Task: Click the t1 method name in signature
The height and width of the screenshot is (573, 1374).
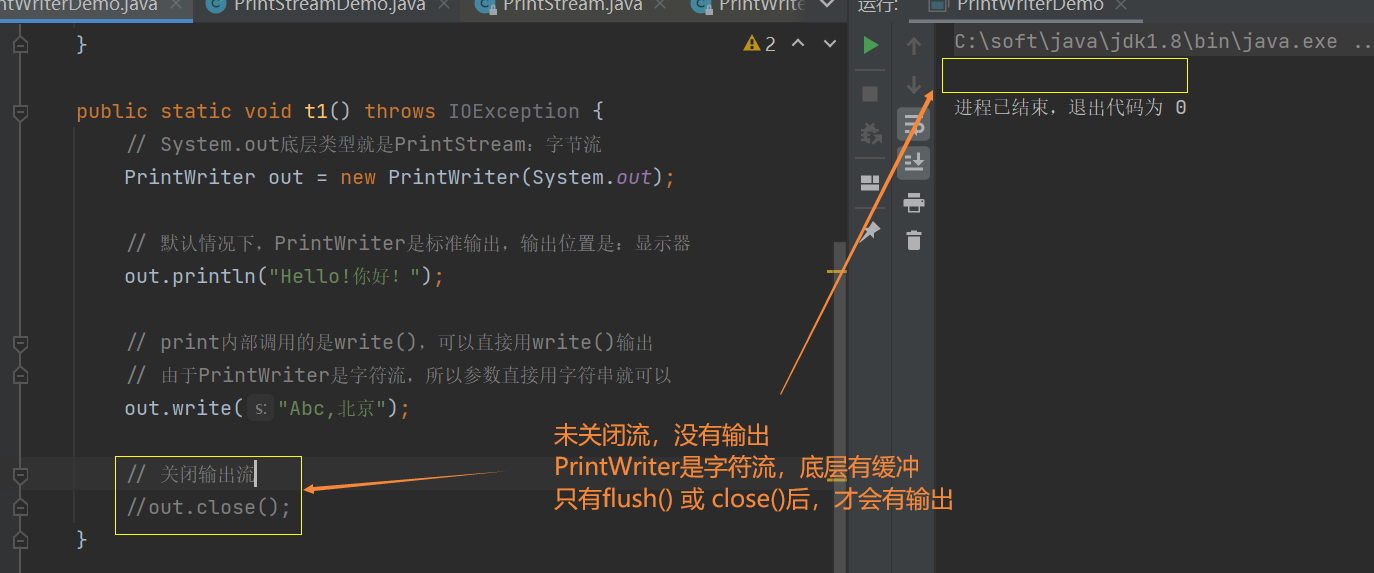Action: (x=316, y=111)
